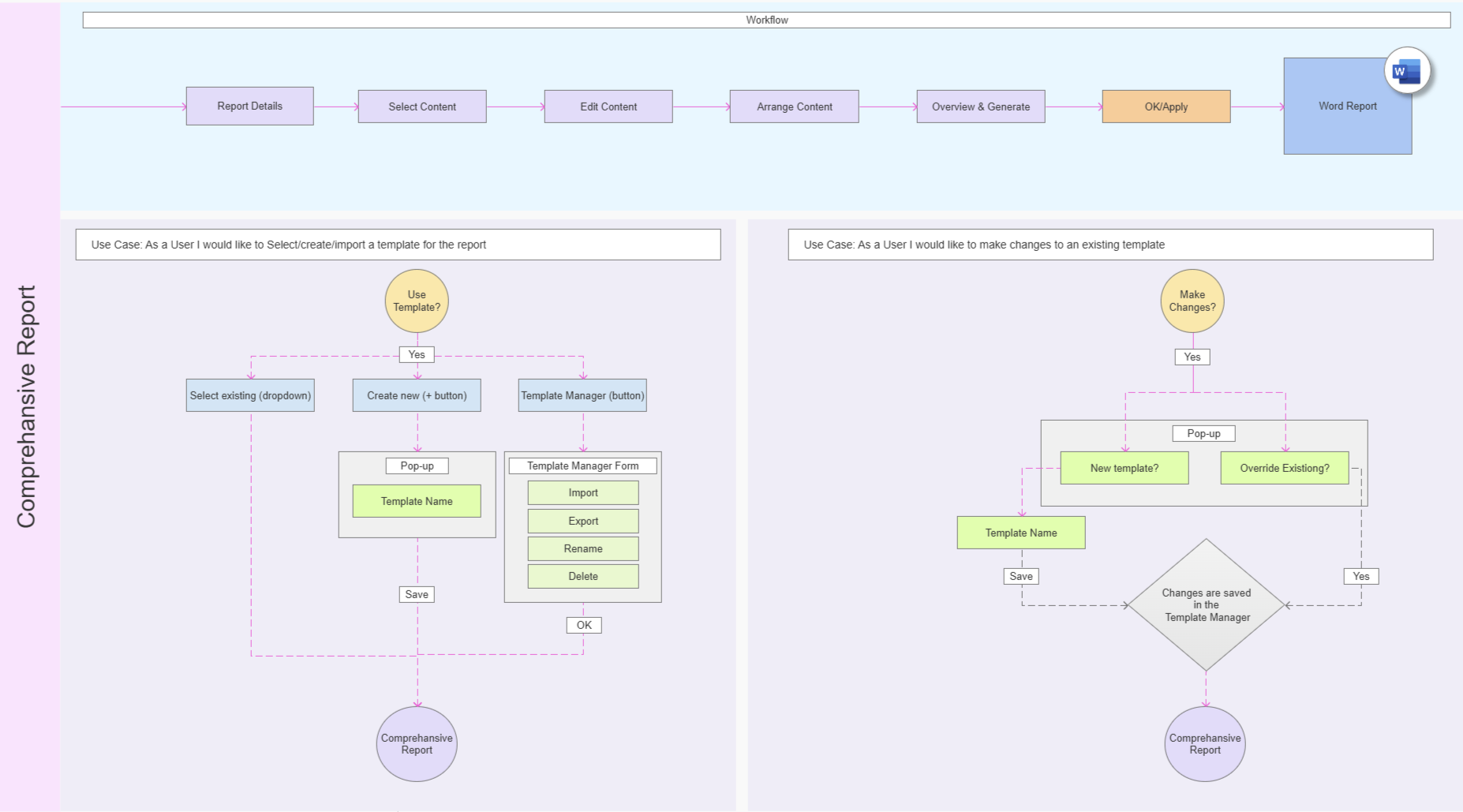Click the Microsoft Word icon badge
1463x812 pixels.
click(1407, 71)
